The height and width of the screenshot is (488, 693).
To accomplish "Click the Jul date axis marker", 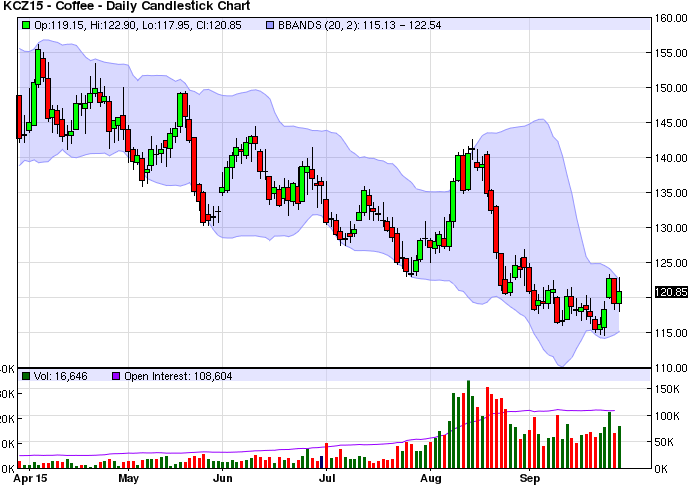I will point(327,479).
